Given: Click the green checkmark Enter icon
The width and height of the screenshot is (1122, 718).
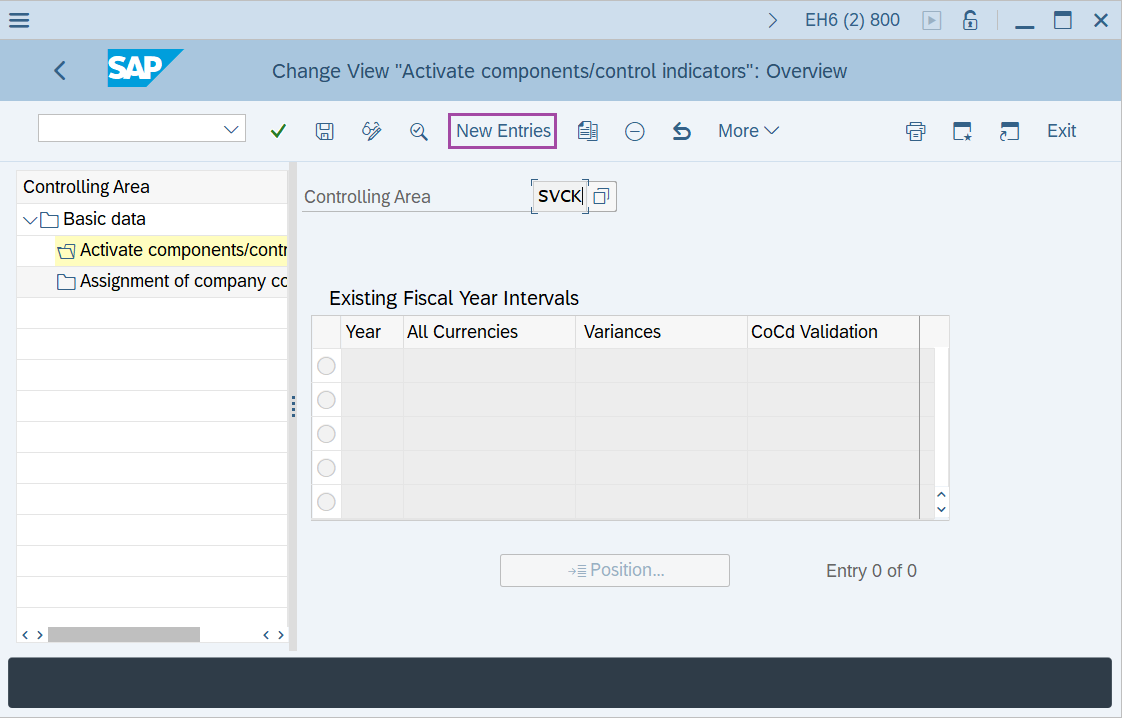Looking at the screenshot, I should coord(279,131).
